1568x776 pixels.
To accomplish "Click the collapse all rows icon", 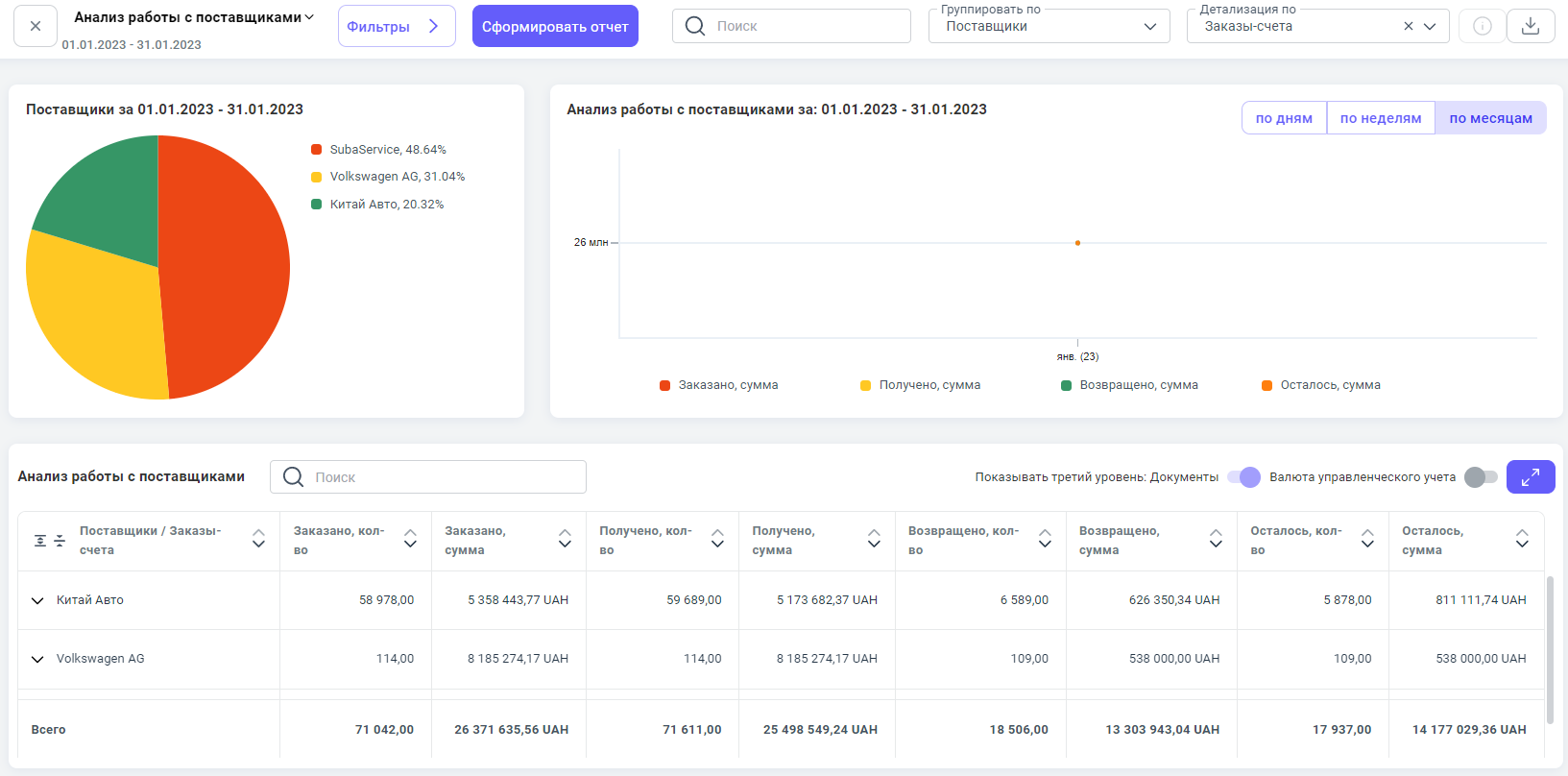I will point(60,541).
